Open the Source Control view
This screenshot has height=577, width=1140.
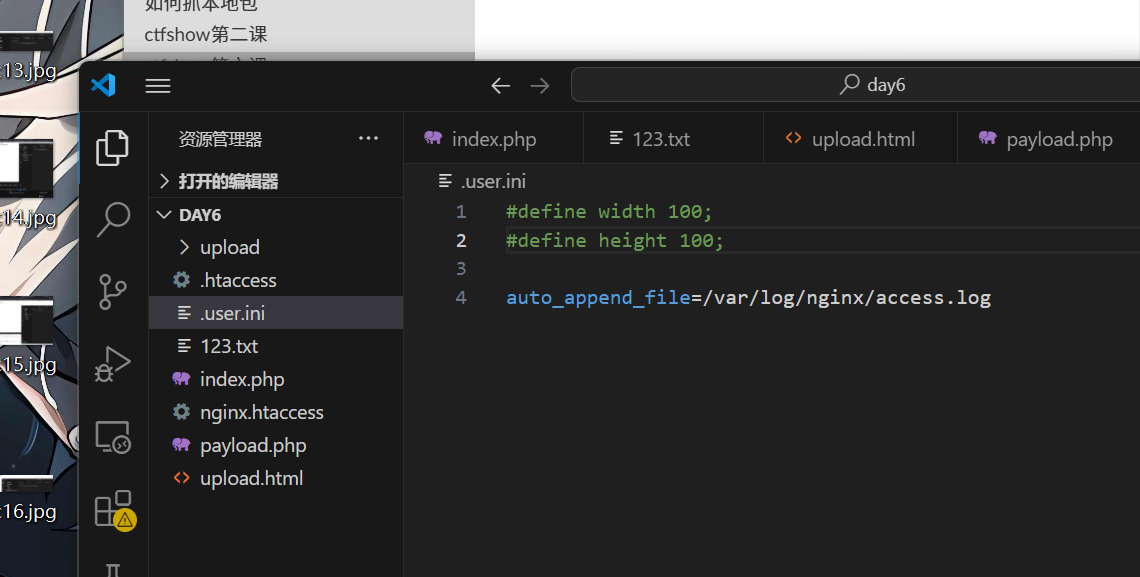pyautogui.click(x=112, y=292)
